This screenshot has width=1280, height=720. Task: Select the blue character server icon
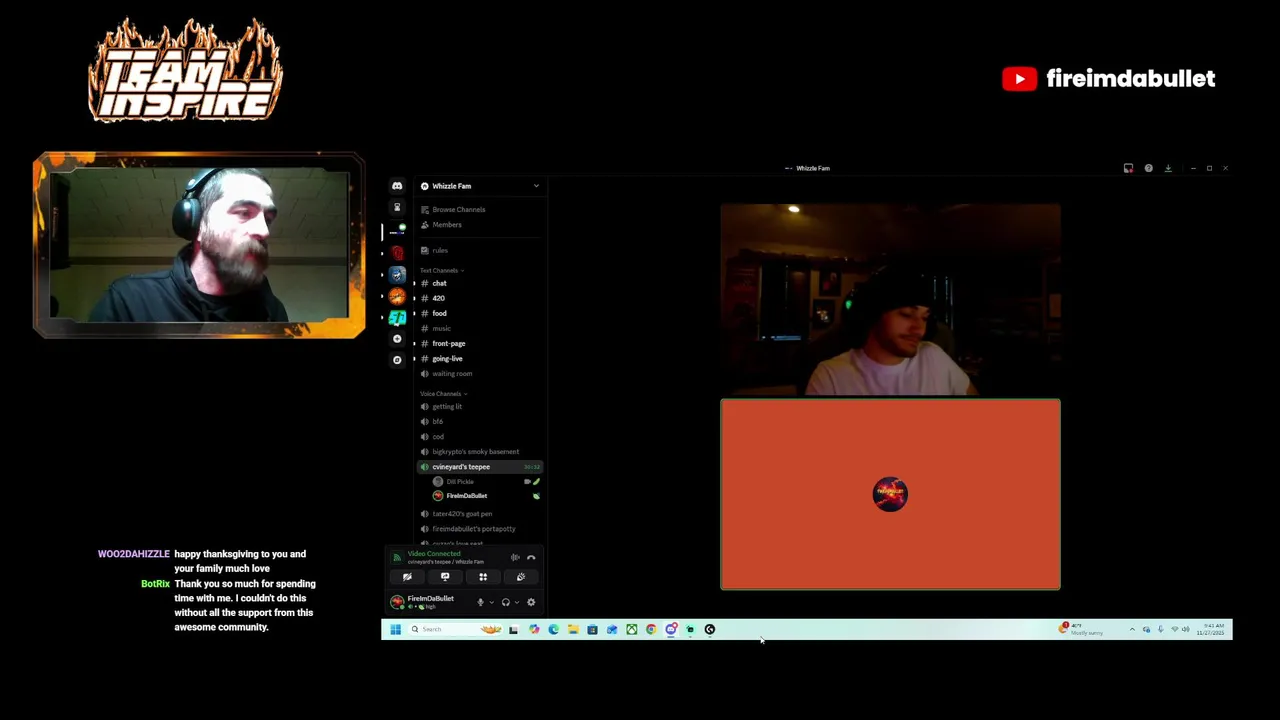397,274
